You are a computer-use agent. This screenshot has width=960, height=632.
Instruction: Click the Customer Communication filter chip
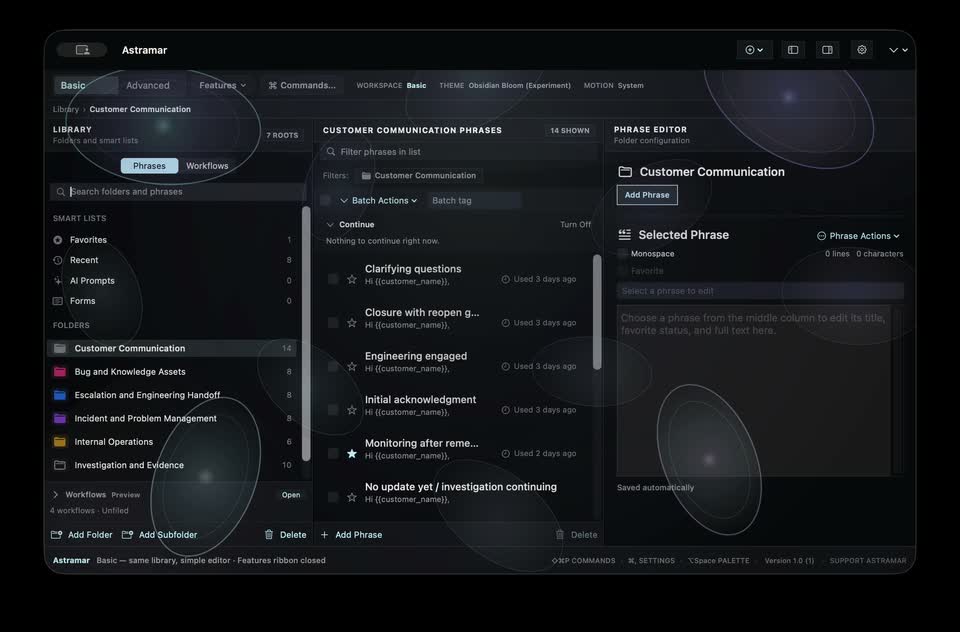(x=419, y=176)
